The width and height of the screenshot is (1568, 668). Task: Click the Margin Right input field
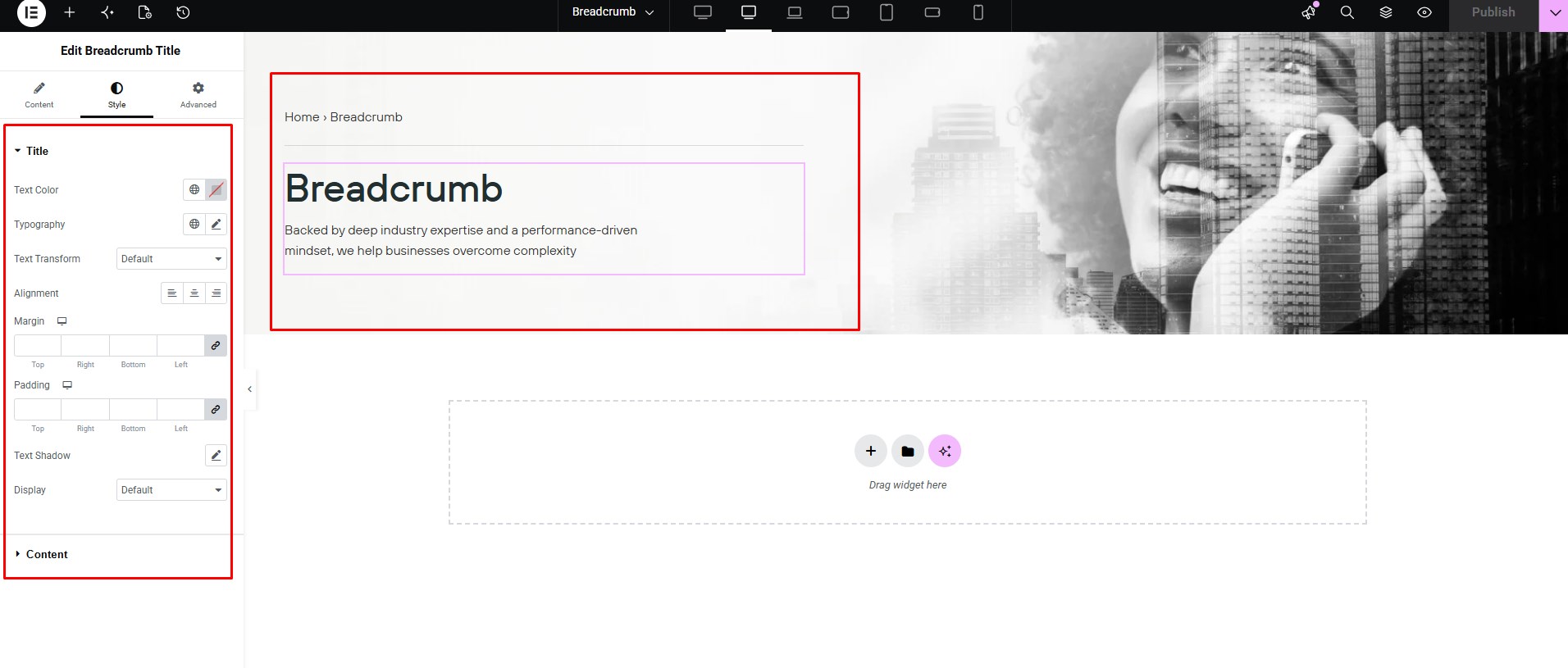pos(85,345)
